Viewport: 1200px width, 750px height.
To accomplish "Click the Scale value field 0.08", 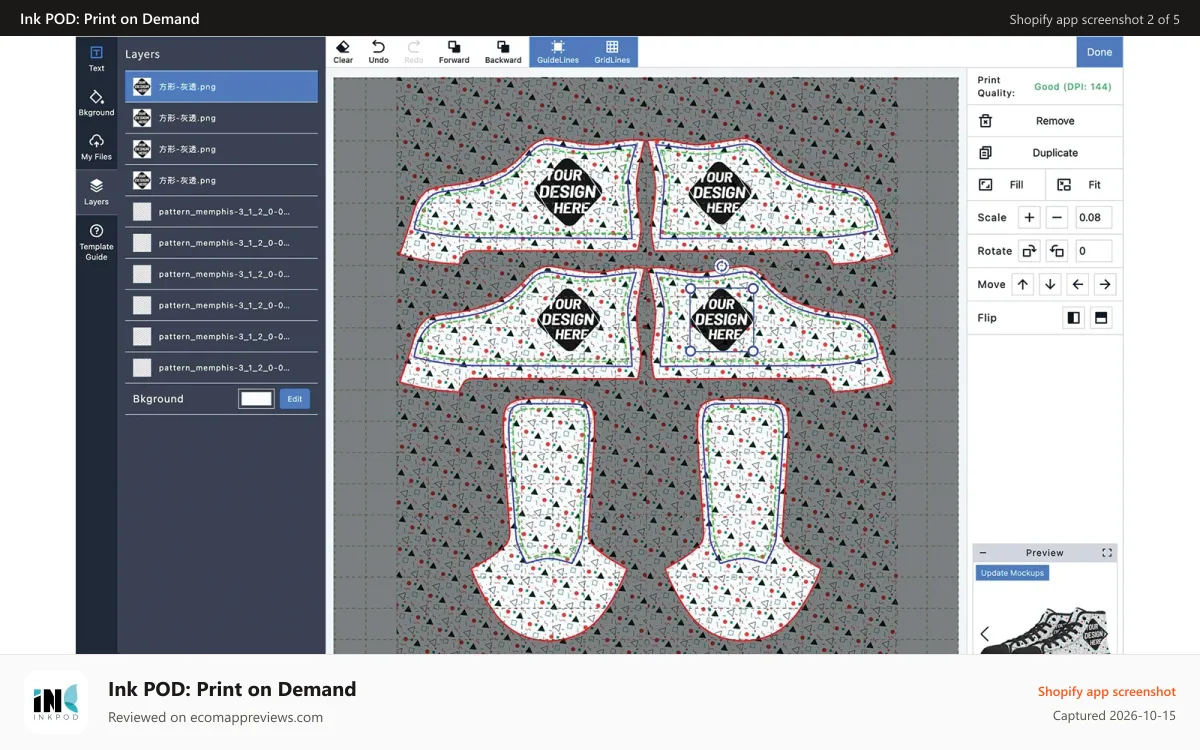I will [1093, 217].
